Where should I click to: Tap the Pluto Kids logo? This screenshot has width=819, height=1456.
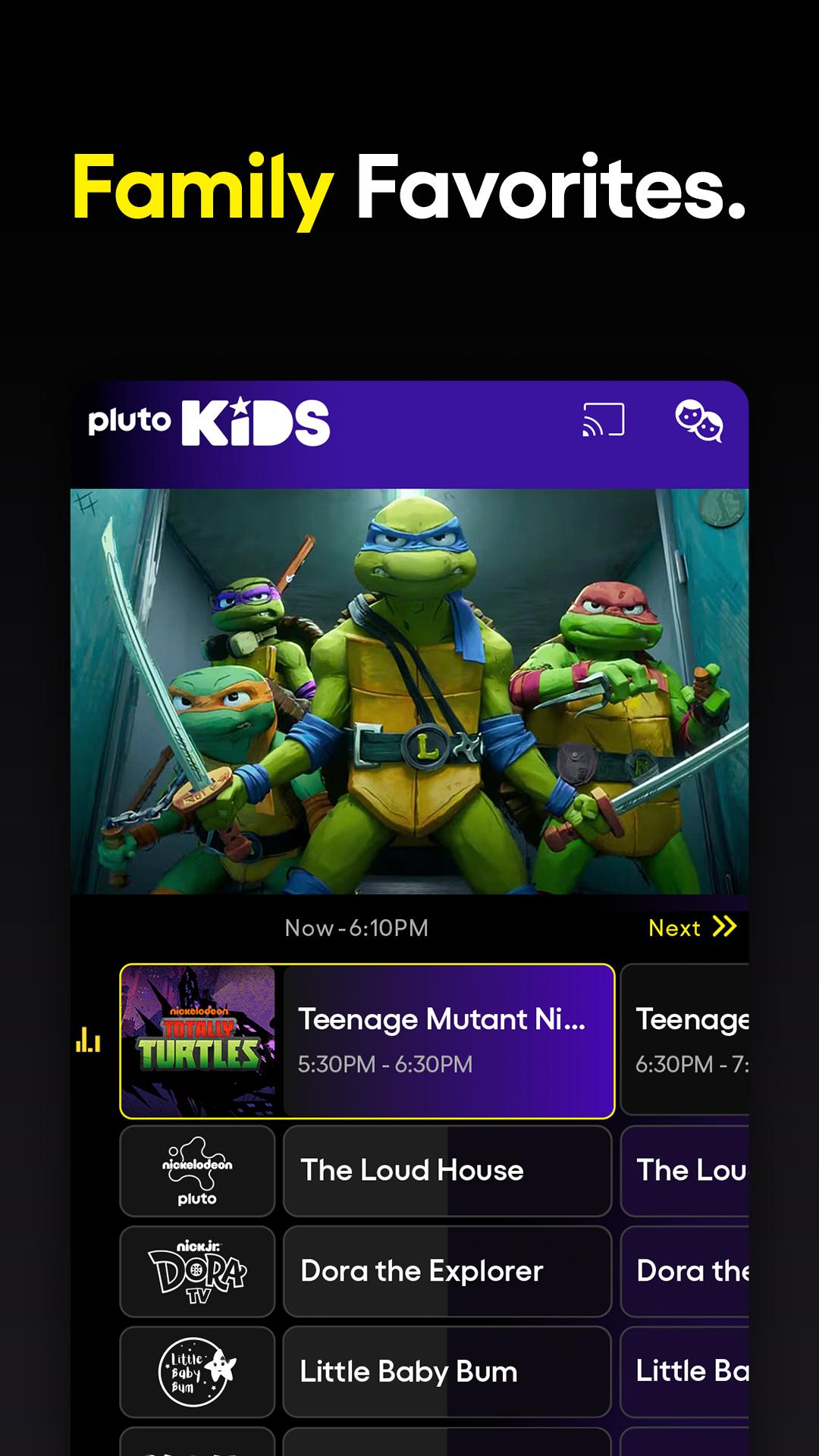pyautogui.click(x=209, y=422)
